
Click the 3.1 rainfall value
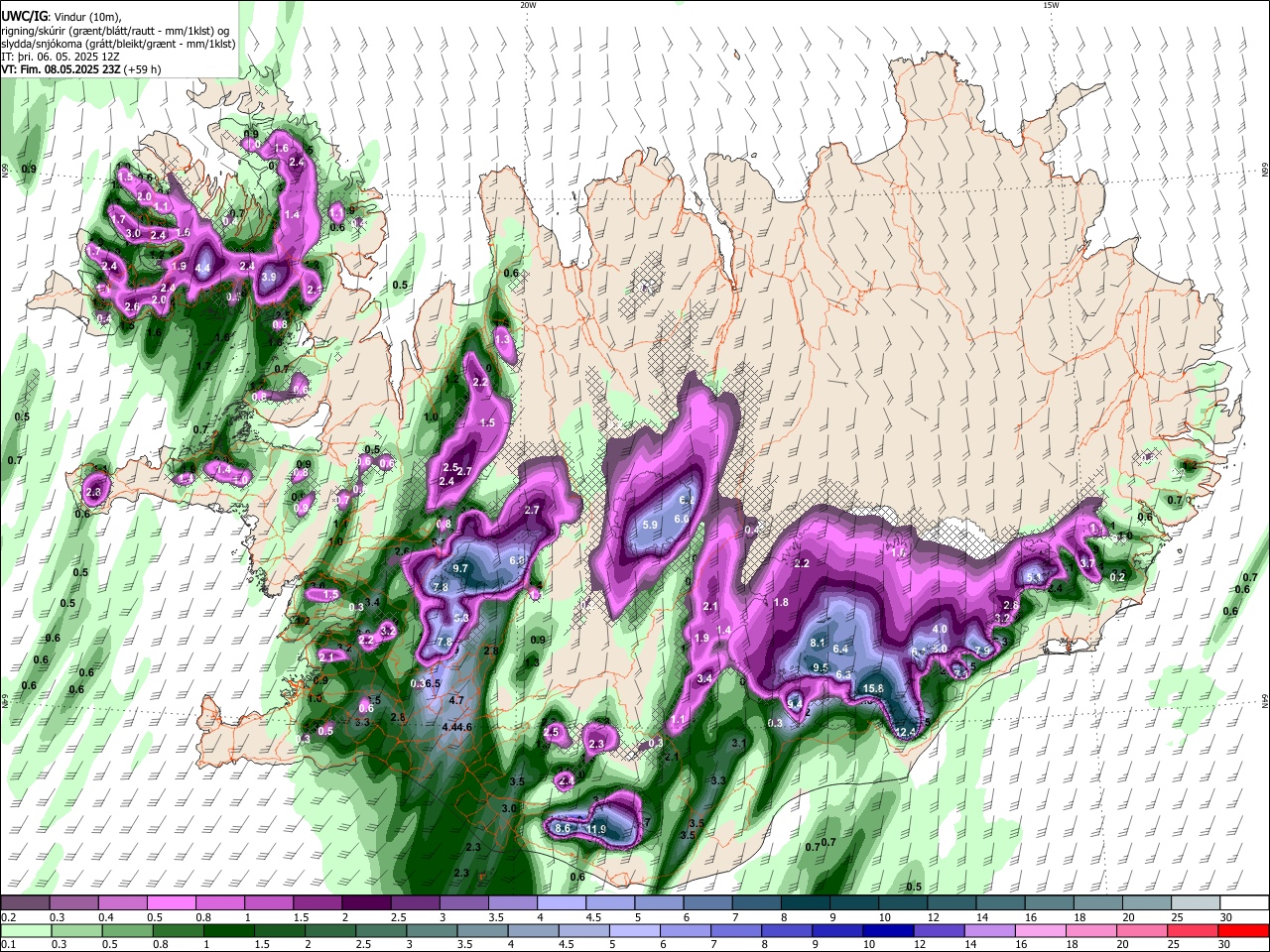tap(738, 743)
